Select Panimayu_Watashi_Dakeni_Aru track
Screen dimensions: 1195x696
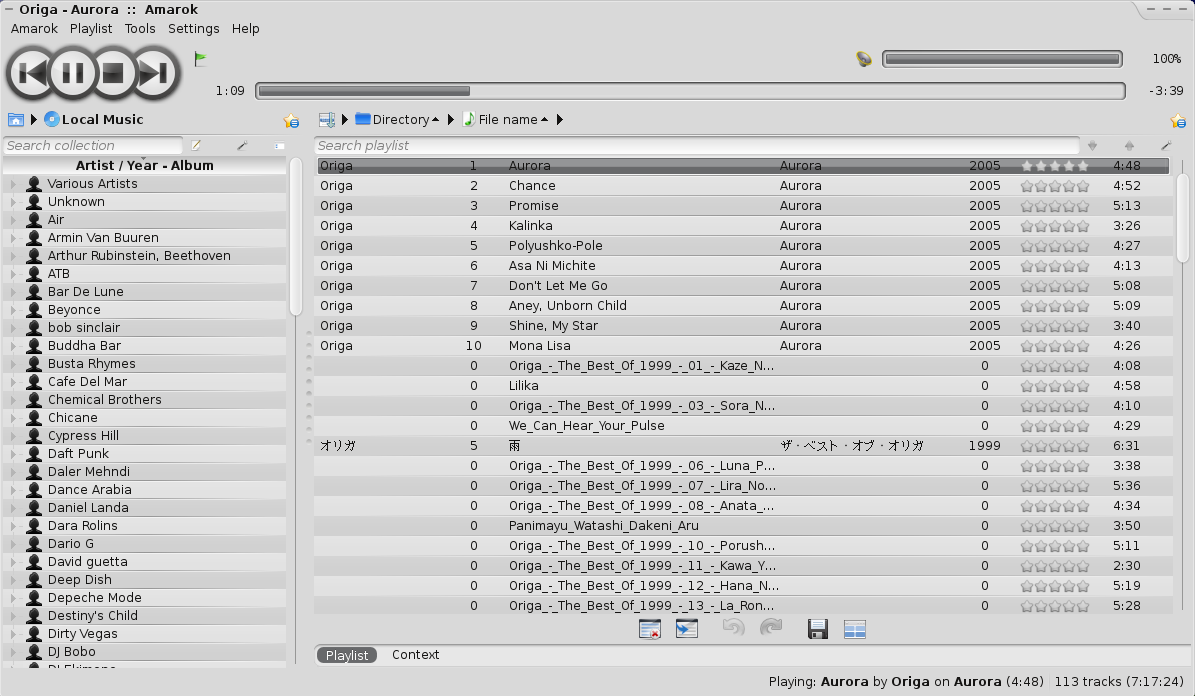[x=742, y=526]
